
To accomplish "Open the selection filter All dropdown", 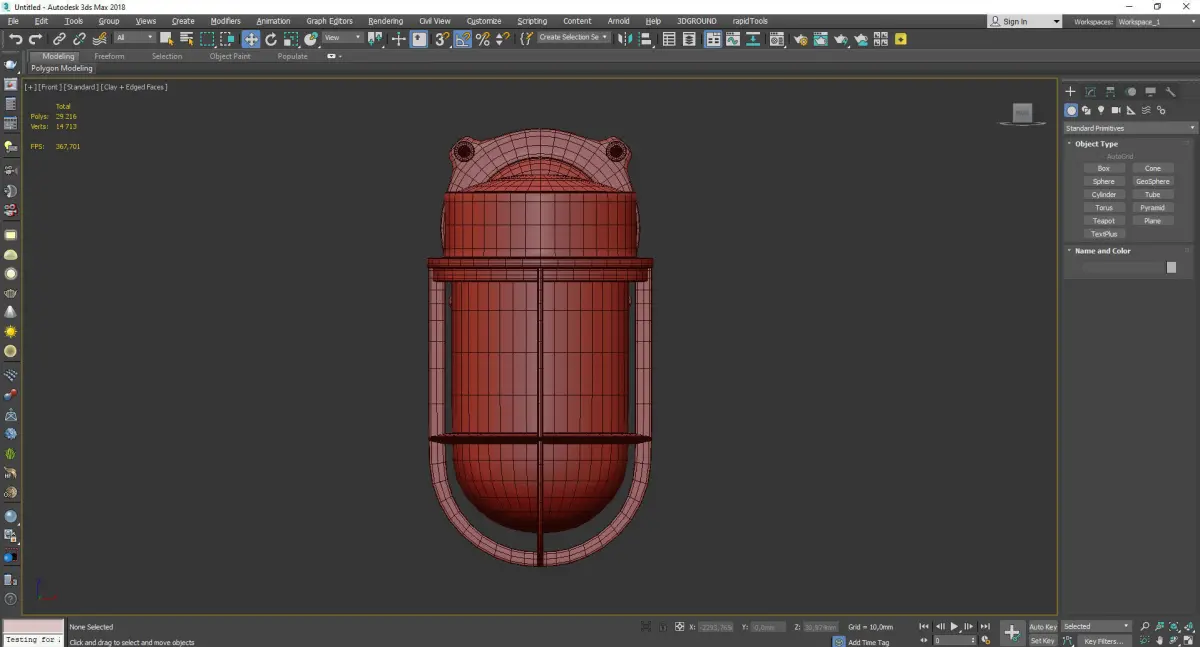I will [134, 38].
